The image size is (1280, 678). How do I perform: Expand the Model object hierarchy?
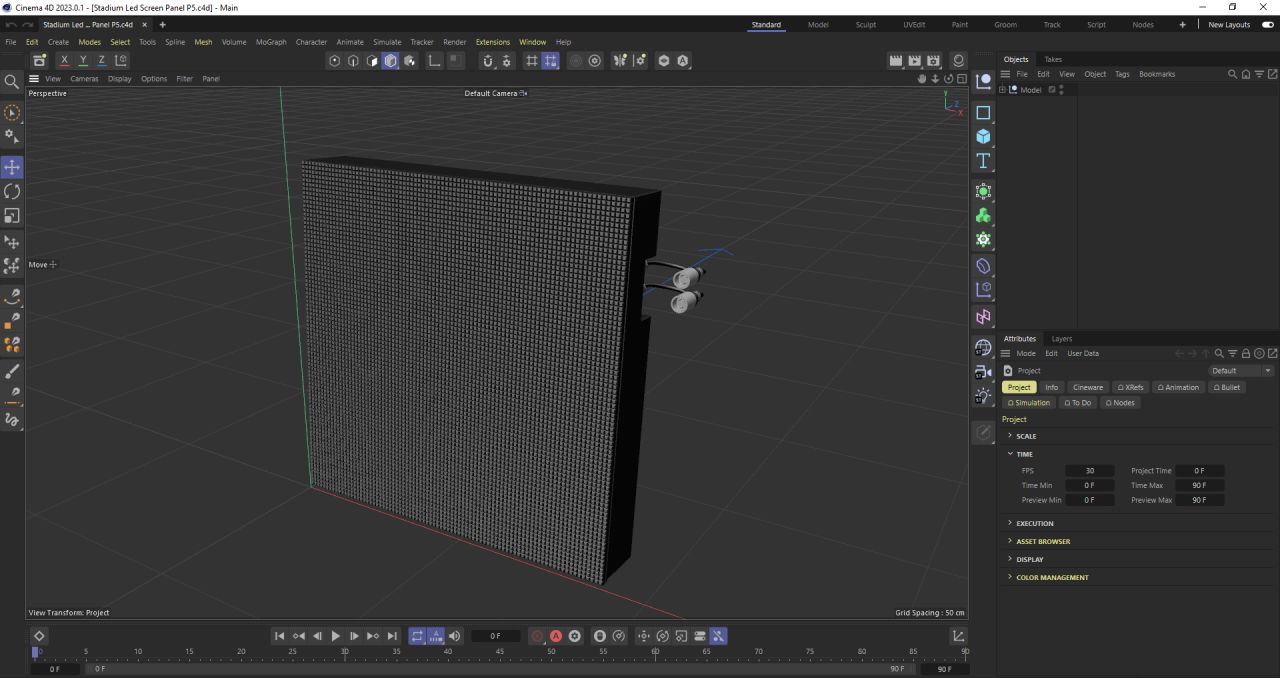point(1003,90)
